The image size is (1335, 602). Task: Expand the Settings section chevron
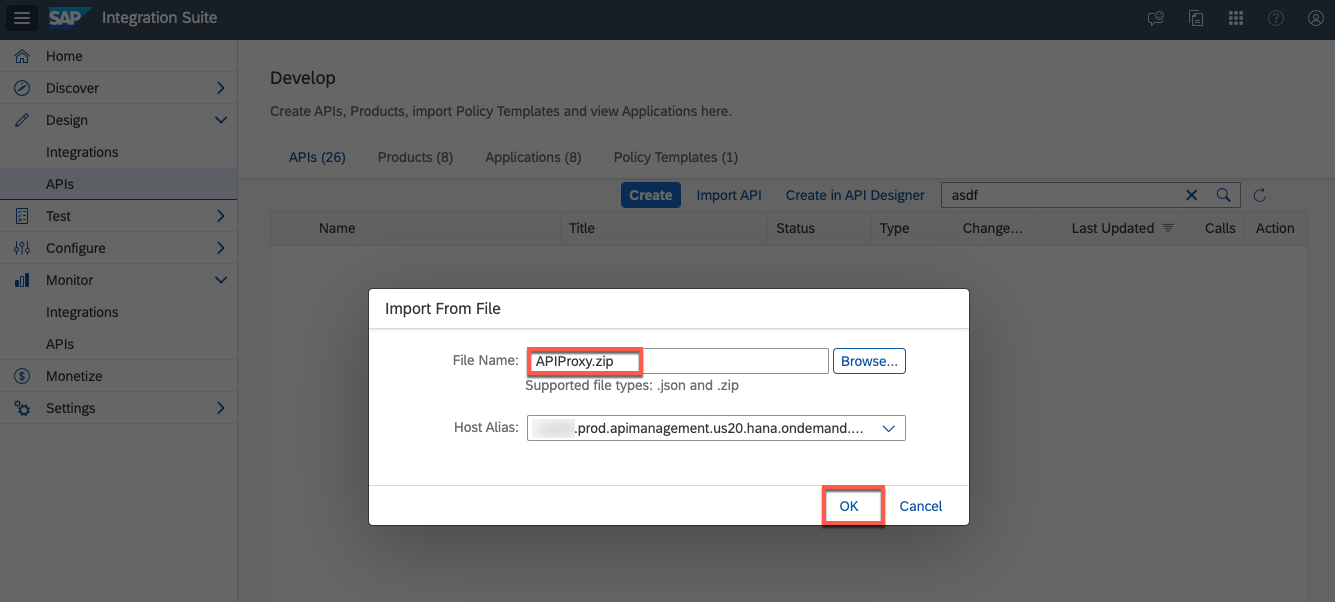221,408
